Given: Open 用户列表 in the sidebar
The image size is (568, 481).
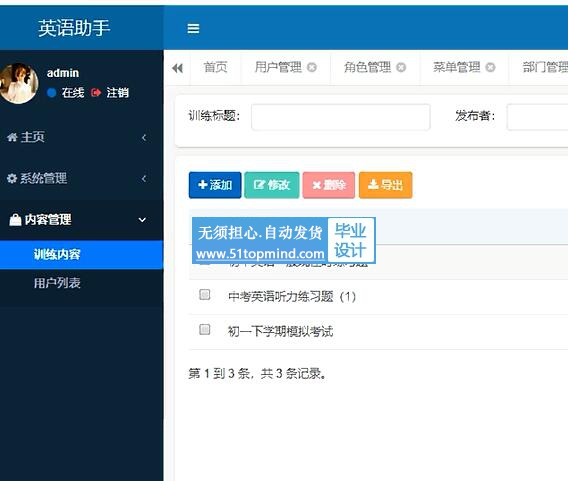Looking at the screenshot, I should [57, 283].
